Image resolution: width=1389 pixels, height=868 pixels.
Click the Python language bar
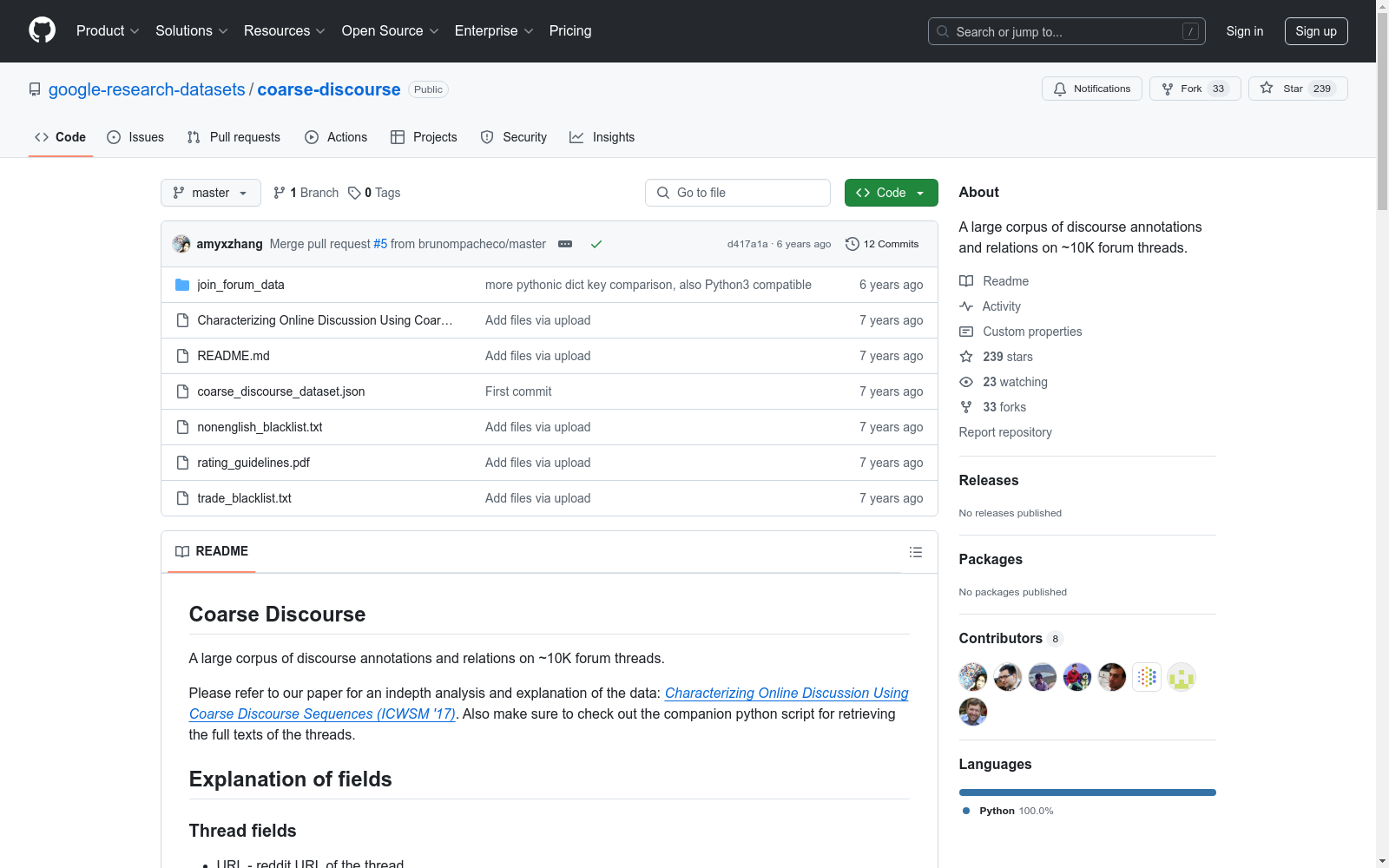(1088, 792)
